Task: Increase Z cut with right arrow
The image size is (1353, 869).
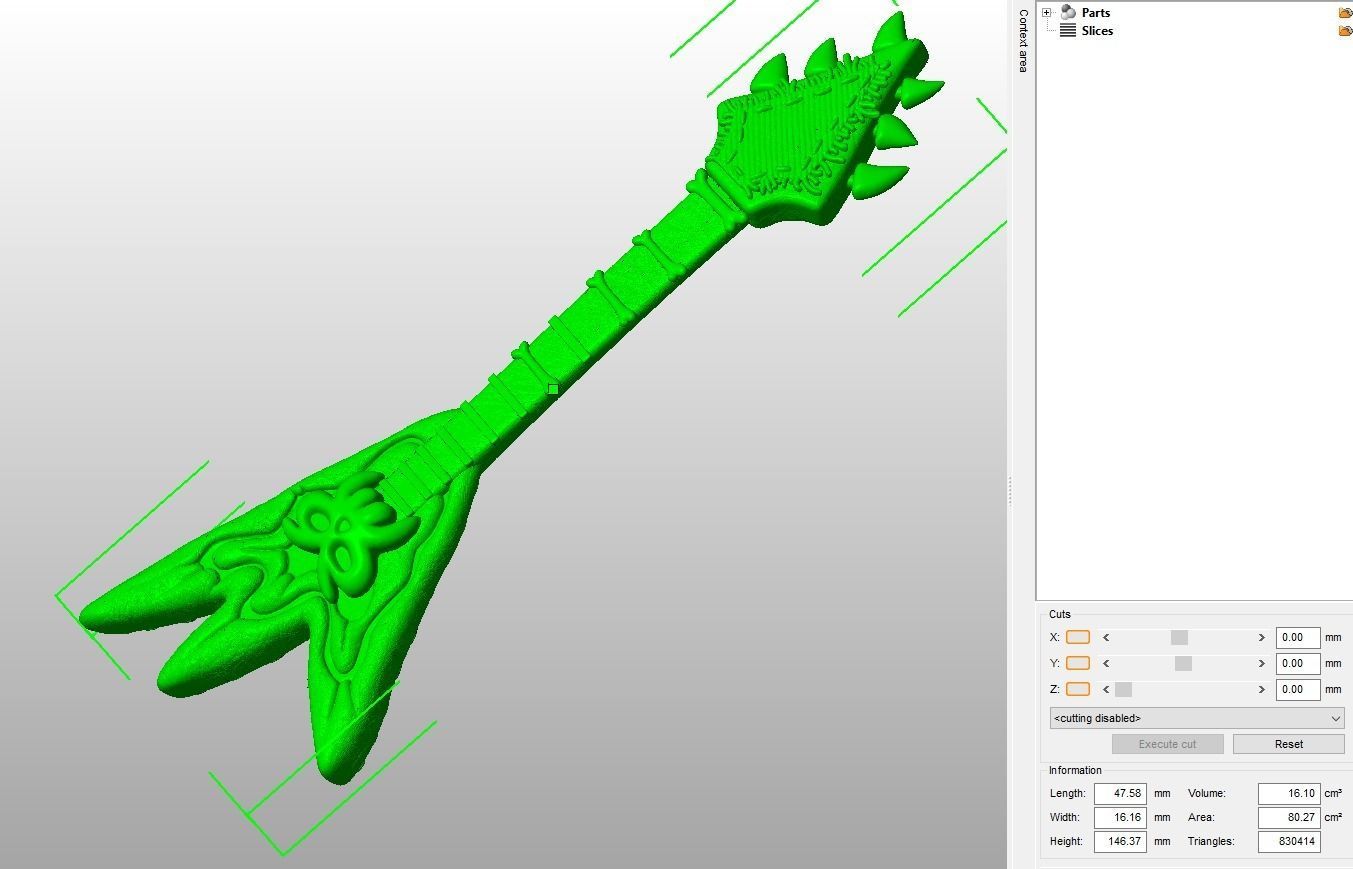Action: point(1261,689)
